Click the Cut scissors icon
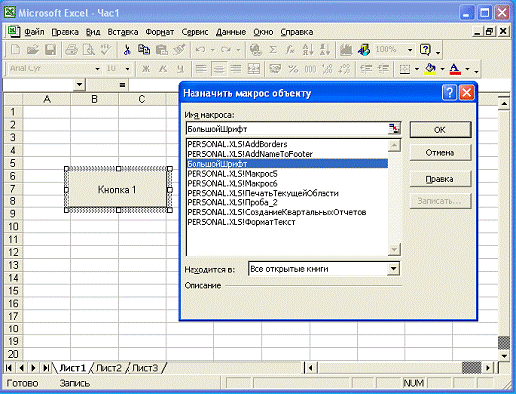Screen dimensions: 516x394 point(127,50)
